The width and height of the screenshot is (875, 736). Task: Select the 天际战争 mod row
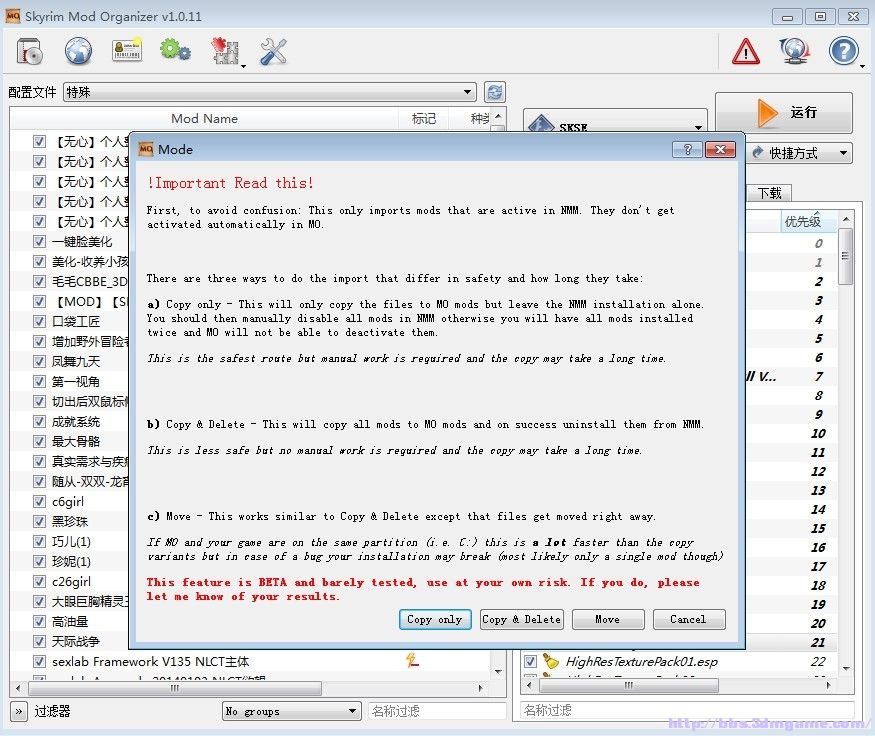click(x=75, y=641)
